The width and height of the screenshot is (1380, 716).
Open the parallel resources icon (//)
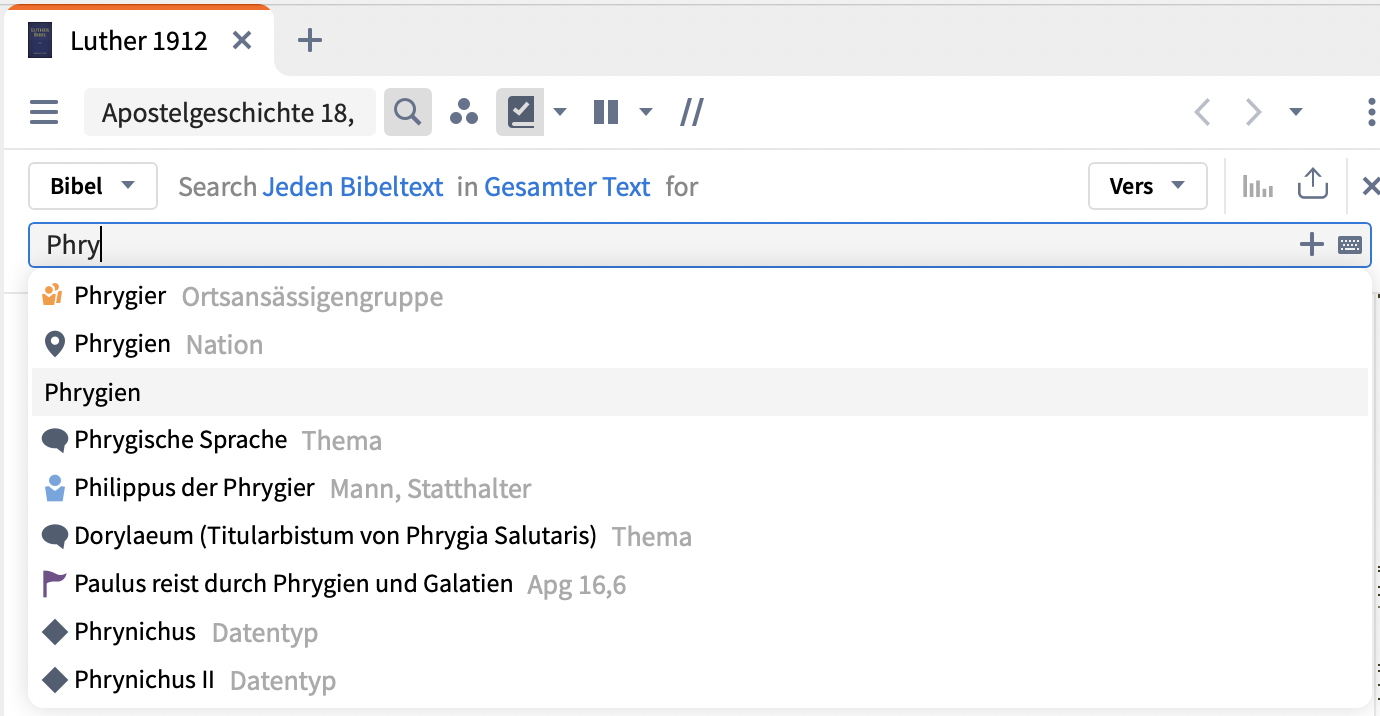tap(691, 112)
